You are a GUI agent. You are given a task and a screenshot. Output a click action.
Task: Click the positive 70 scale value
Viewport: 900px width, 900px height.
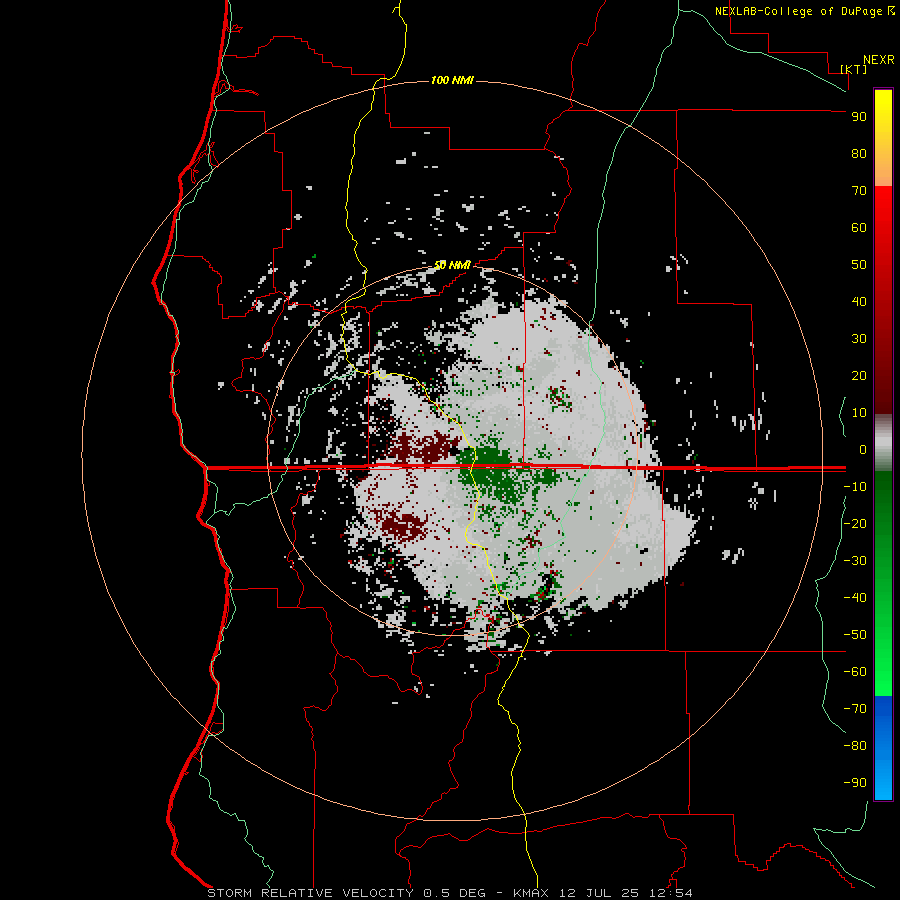click(859, 191)
